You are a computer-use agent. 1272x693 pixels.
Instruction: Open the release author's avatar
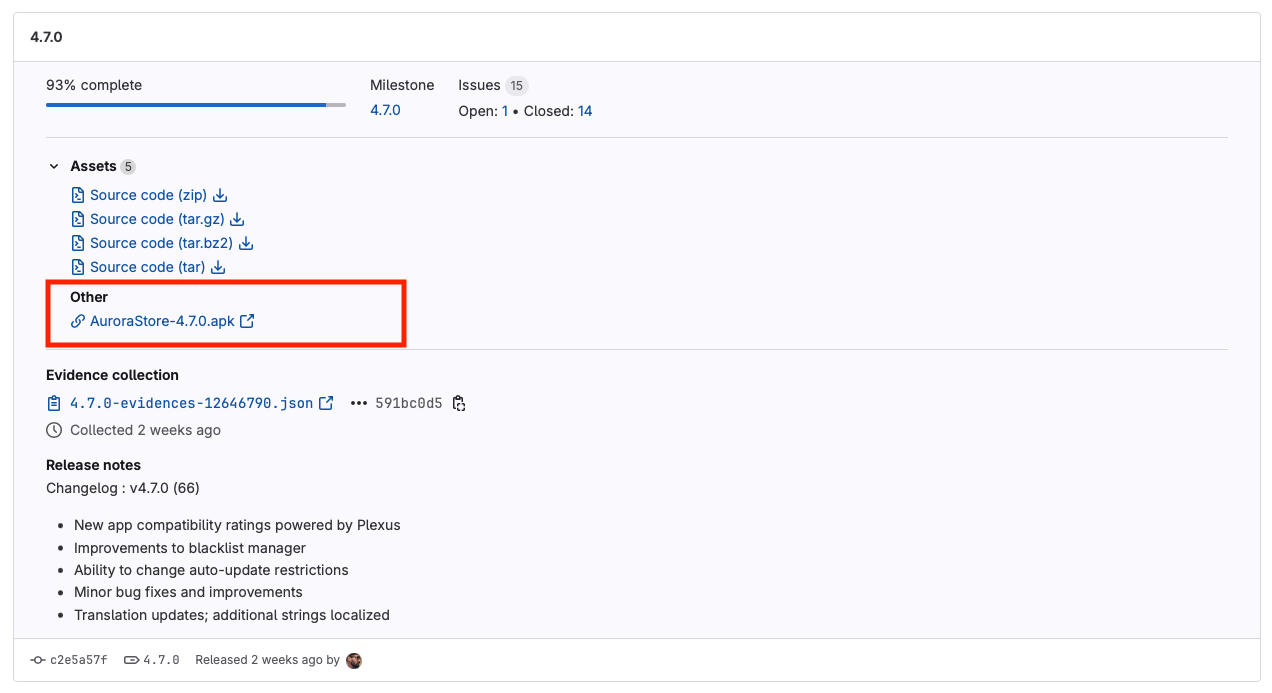click(354, 660)
